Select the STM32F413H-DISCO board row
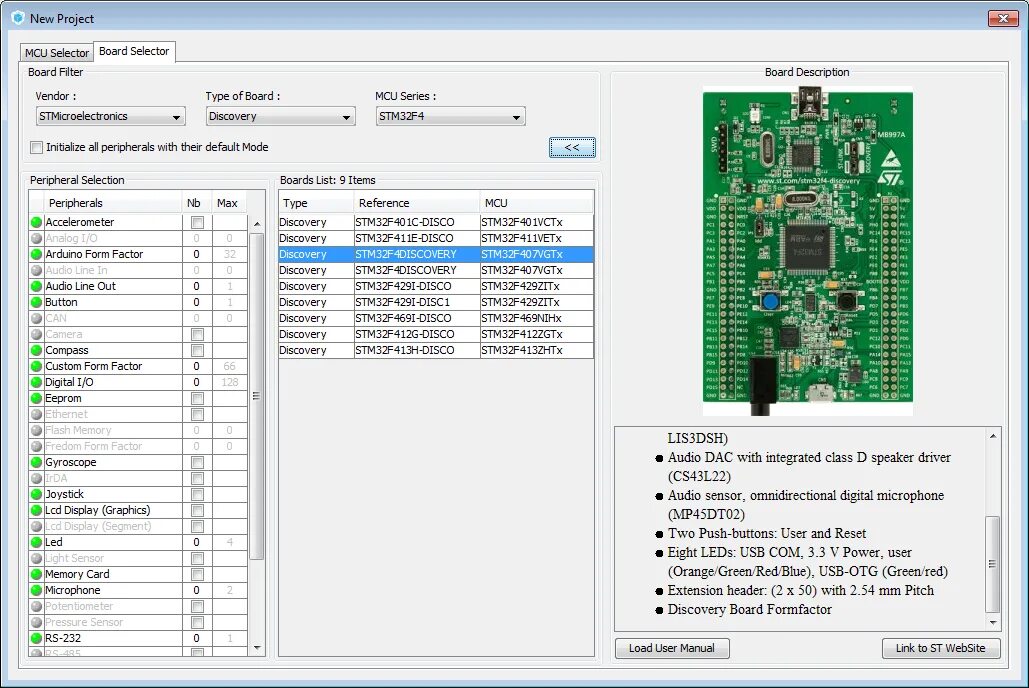 tap(436, 351)
